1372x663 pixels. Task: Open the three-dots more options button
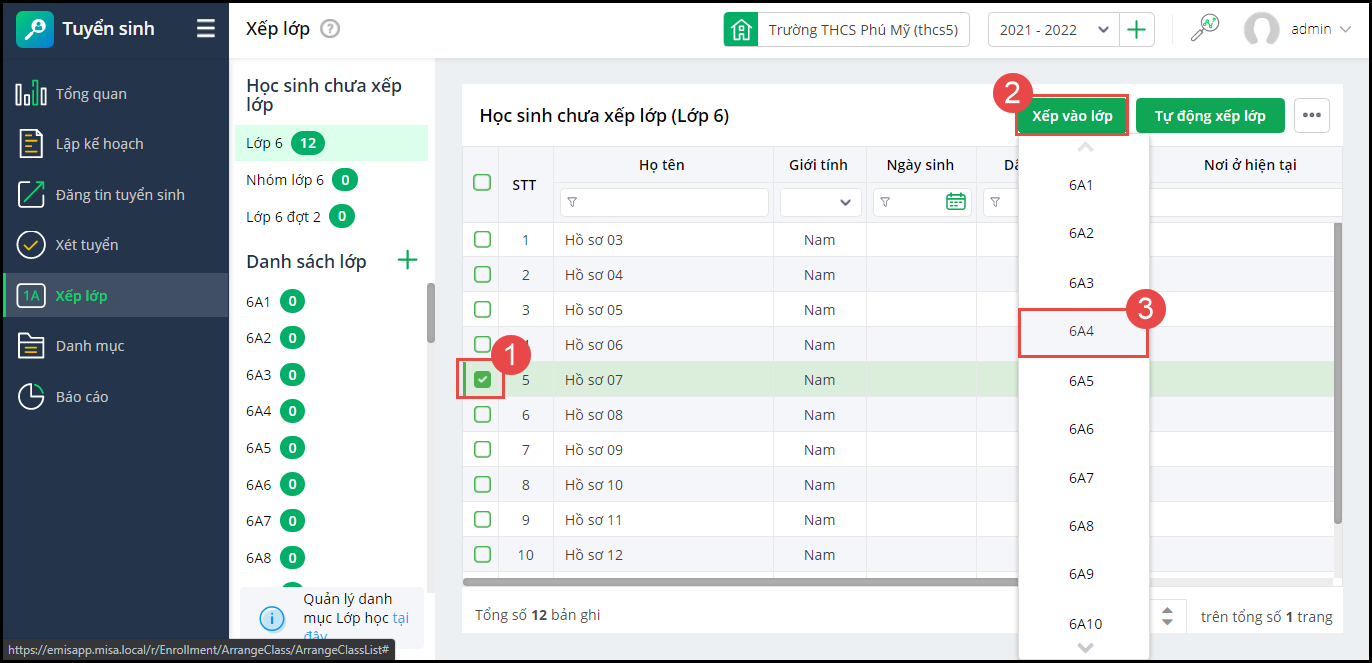tap(1312, 116)
